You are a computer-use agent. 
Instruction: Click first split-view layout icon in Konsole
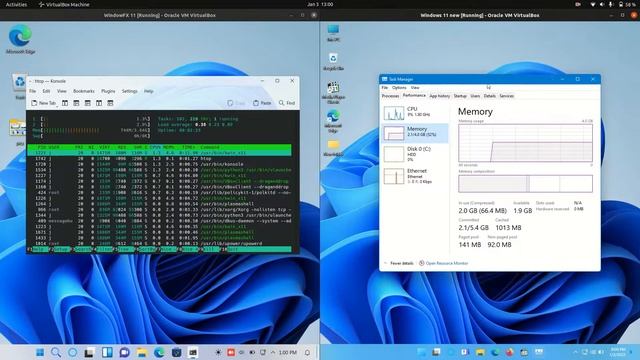pyautogui.click(x=65, y=103)
